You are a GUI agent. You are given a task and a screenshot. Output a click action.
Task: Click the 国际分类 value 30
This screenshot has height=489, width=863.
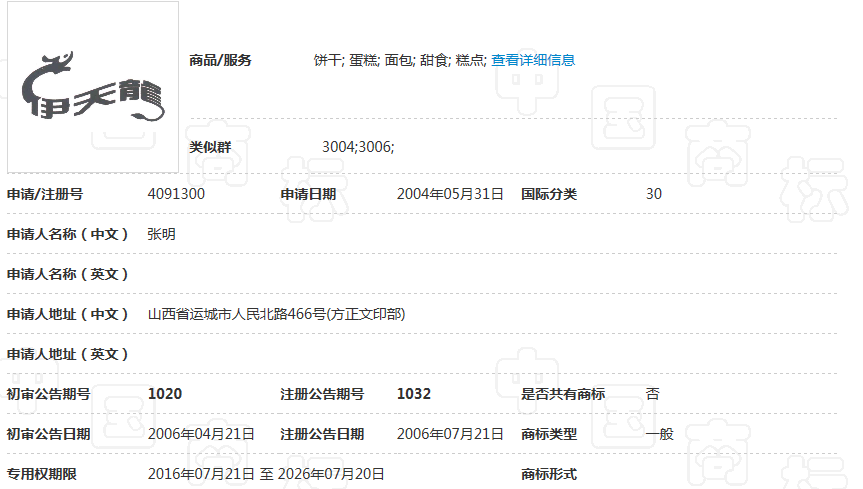click(x=653, y=194)
